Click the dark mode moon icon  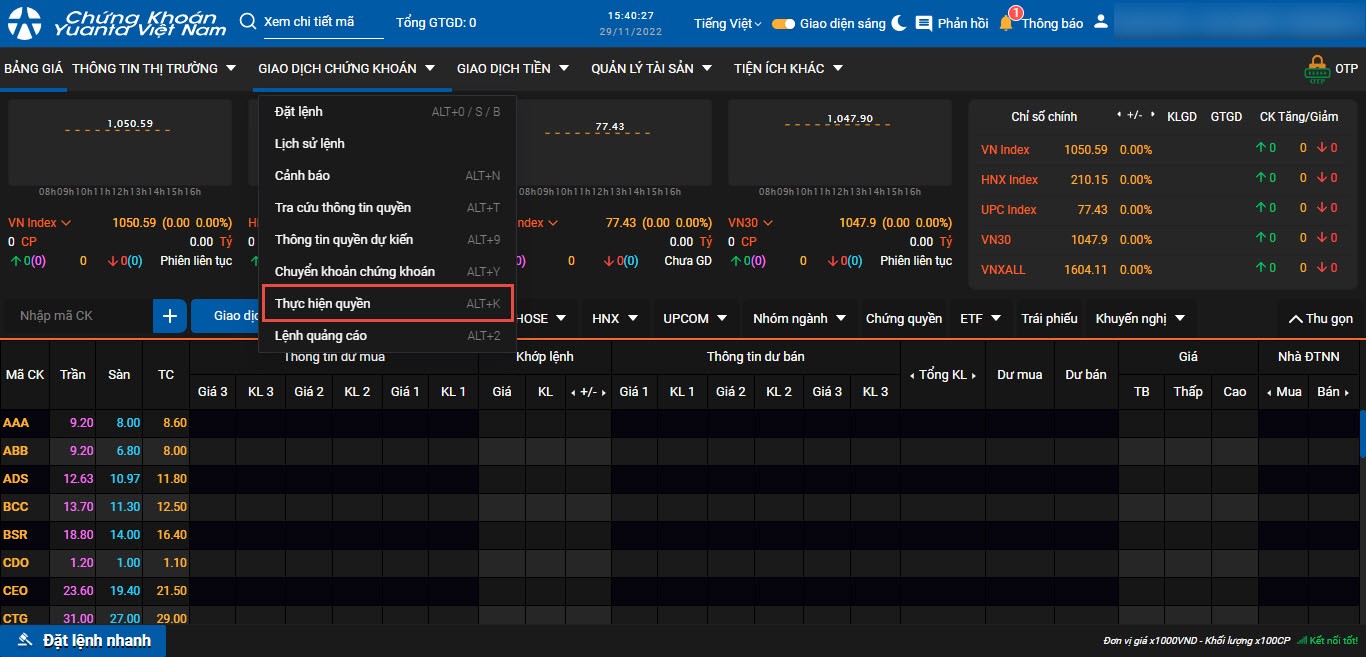(899, 22)
